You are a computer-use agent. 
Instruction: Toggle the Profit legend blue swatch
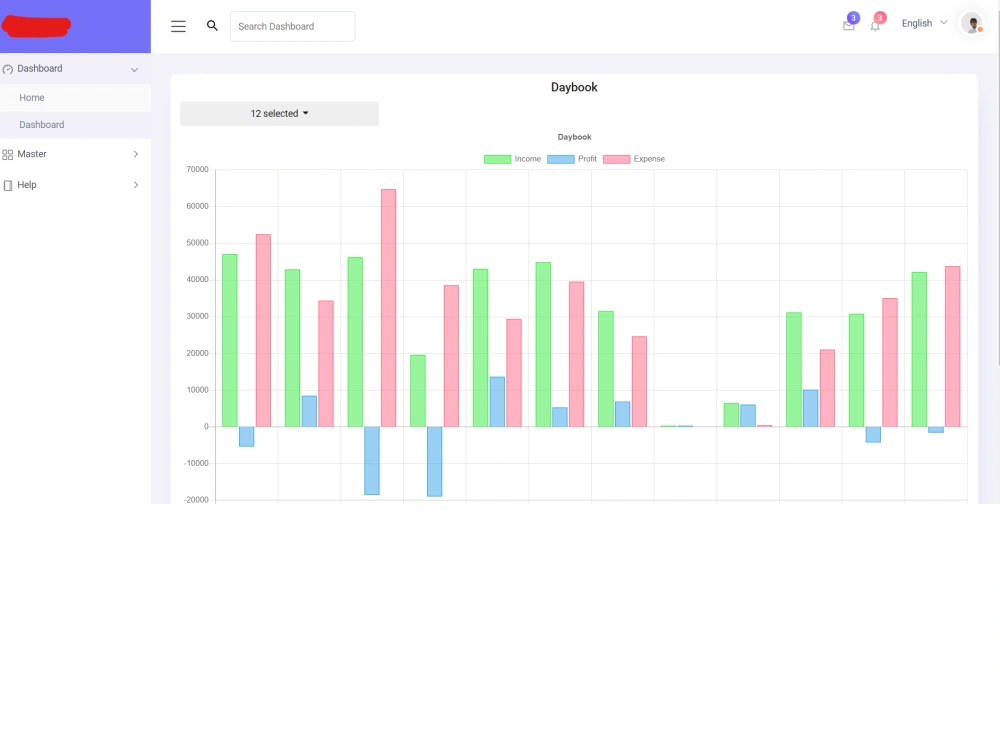click(561, 159)
